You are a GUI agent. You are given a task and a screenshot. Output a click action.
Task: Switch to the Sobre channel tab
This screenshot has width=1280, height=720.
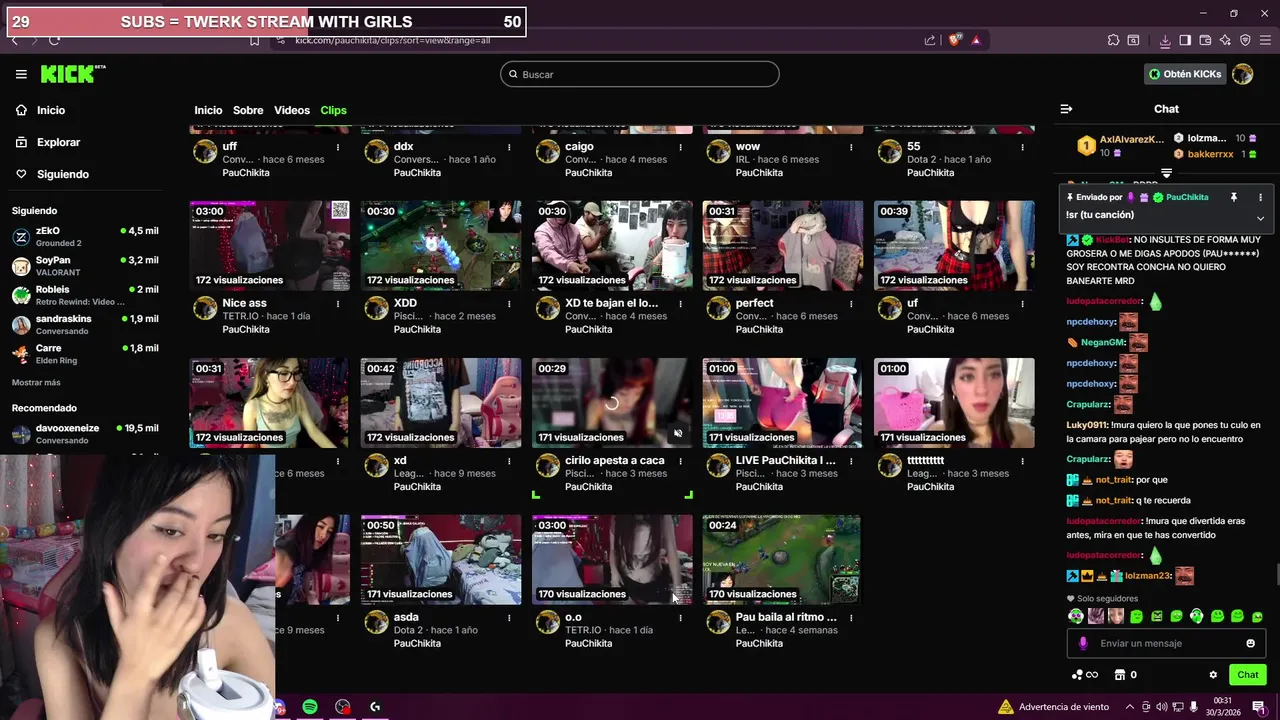point(248,110)
